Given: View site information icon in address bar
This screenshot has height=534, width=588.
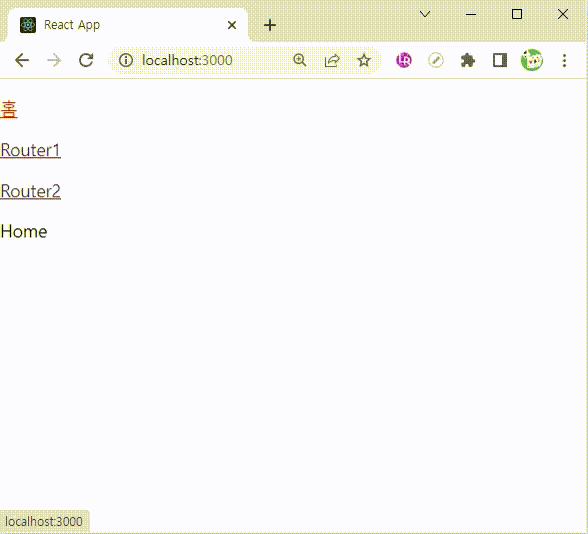Looking at the screenshot, I should point(126,60).
